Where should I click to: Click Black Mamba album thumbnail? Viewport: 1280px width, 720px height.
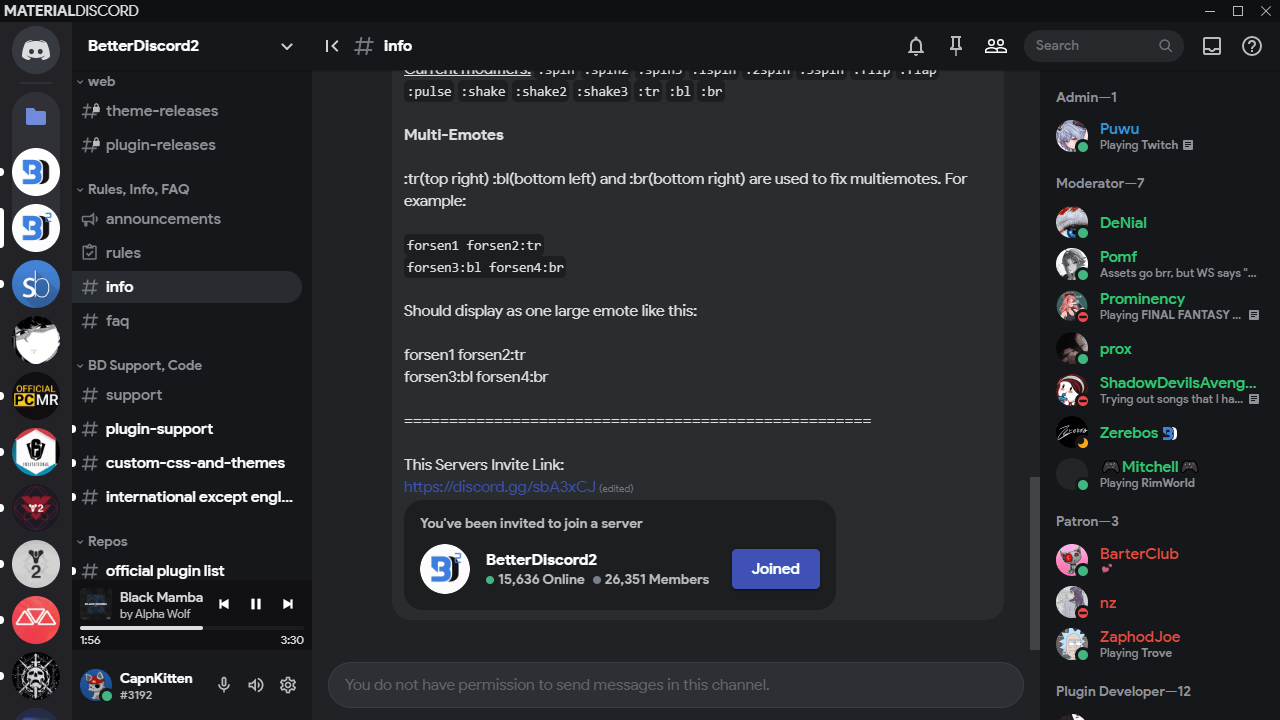click(x=96, y=604)
